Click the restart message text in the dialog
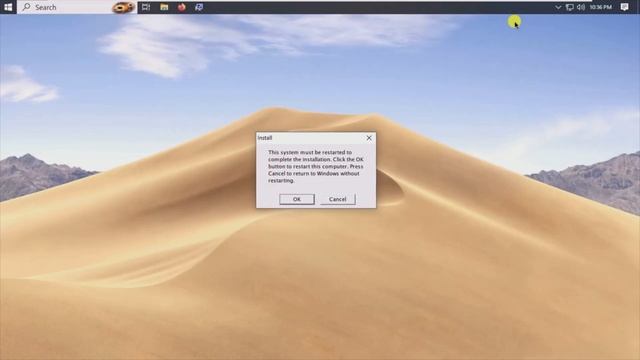This screenshot has height=360, width=640. (316, 166)
